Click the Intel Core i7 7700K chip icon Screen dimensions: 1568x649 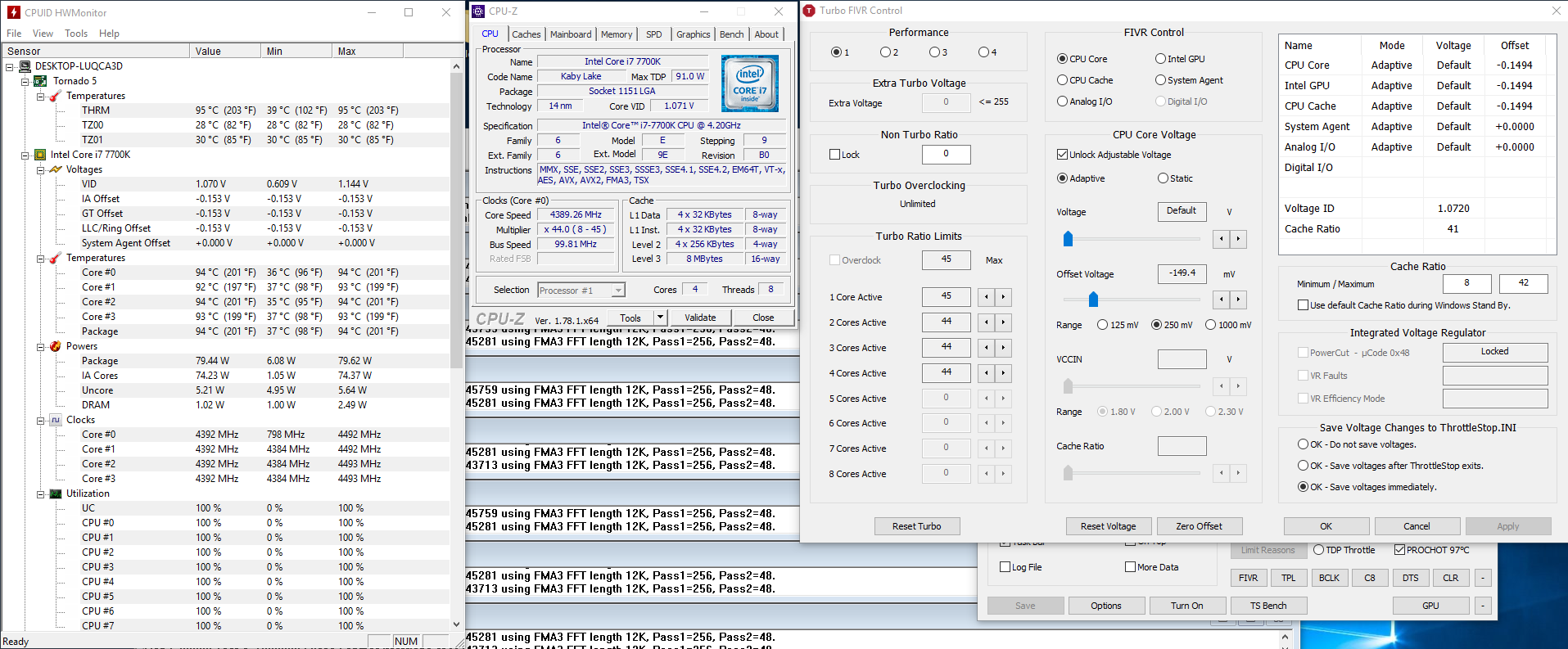[x=39, y=155]
